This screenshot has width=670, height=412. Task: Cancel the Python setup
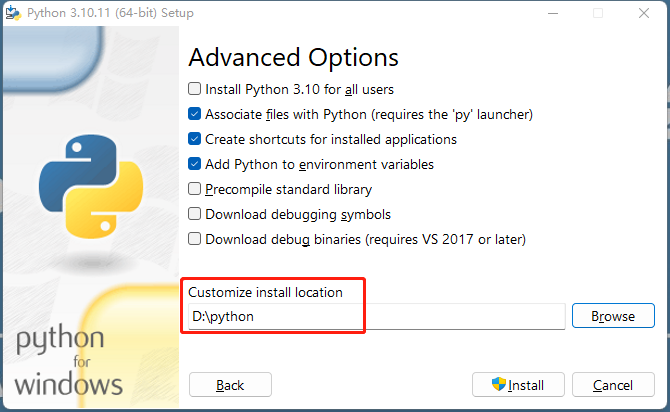click(613, 385)
